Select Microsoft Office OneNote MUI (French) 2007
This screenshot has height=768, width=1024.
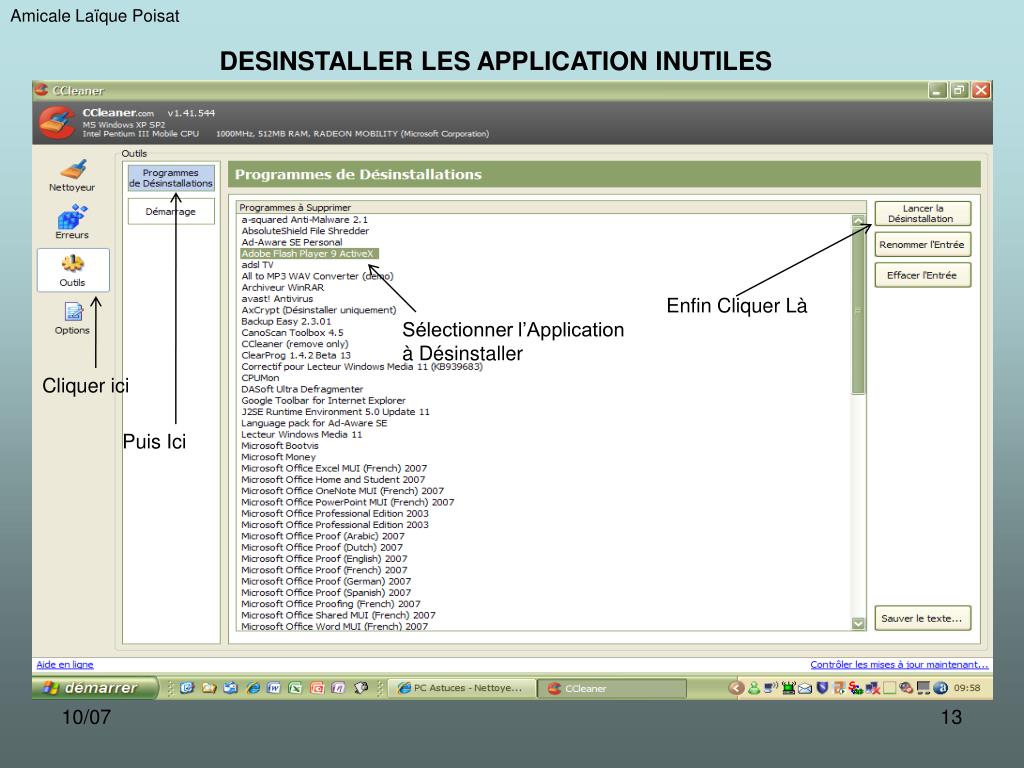point(342,490)
